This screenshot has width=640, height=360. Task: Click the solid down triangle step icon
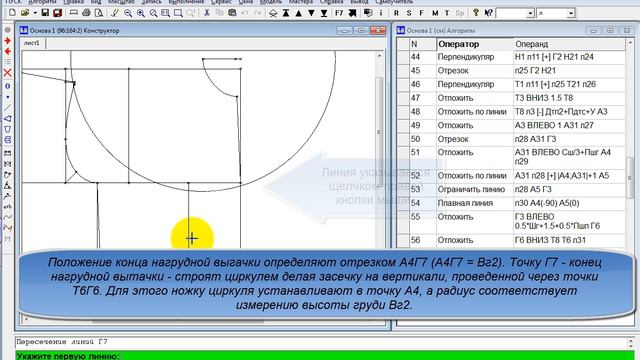pyautogui.click(x=311, y=13)
